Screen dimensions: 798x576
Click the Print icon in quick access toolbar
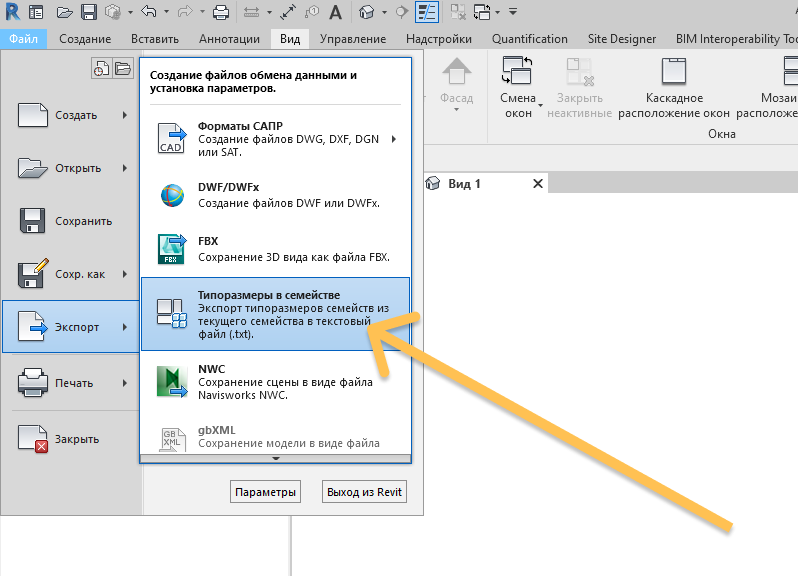pos(221,12)
